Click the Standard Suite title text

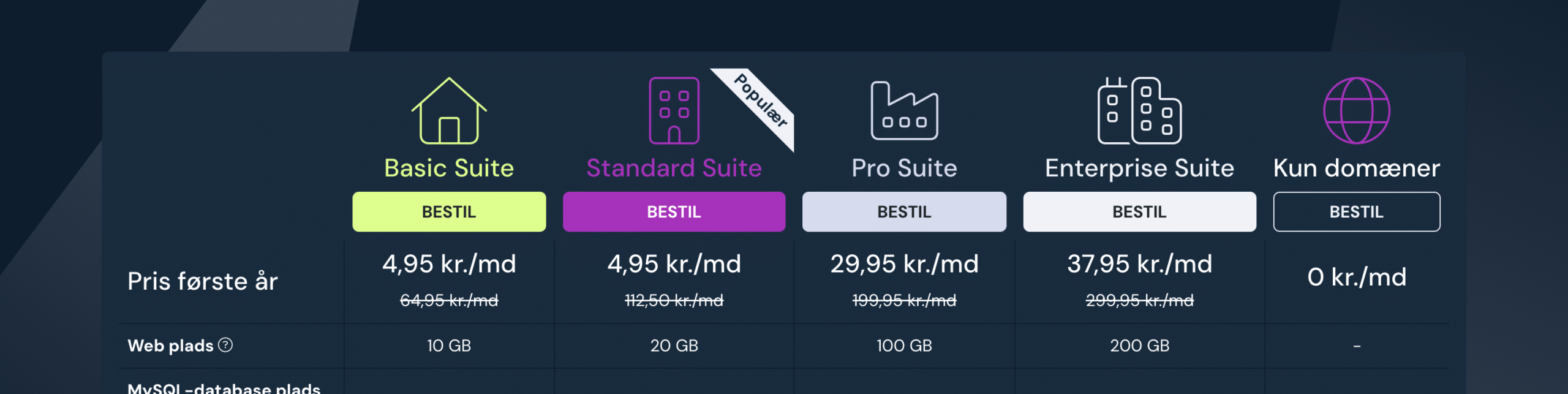pyautogui.click(x=674, y=167)
